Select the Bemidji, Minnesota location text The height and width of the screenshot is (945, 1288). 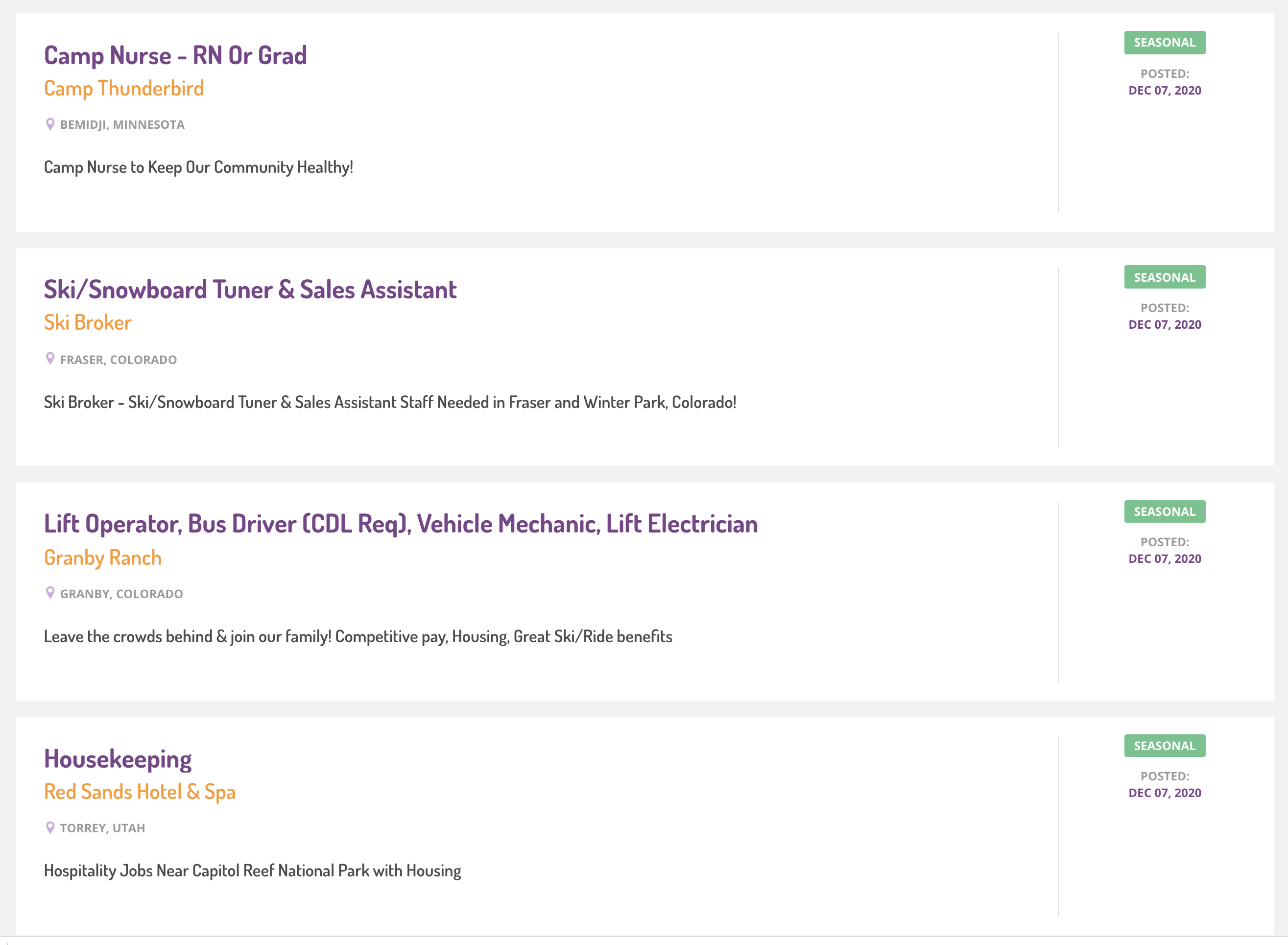click(x=122, y=125)
